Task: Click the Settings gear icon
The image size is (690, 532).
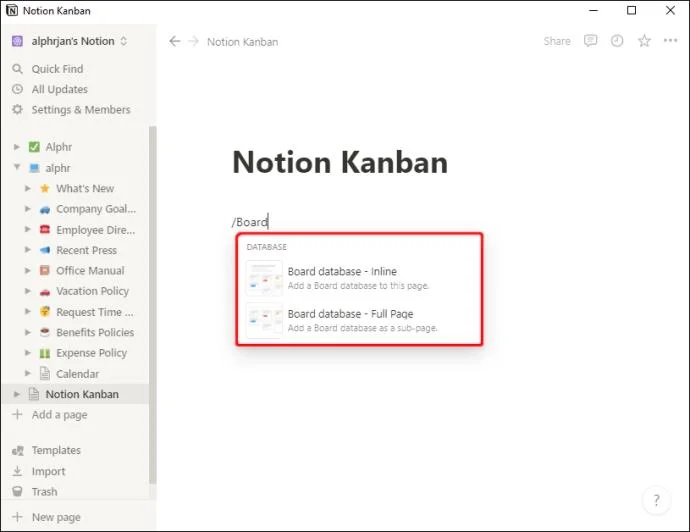Action: coord(17,110)
